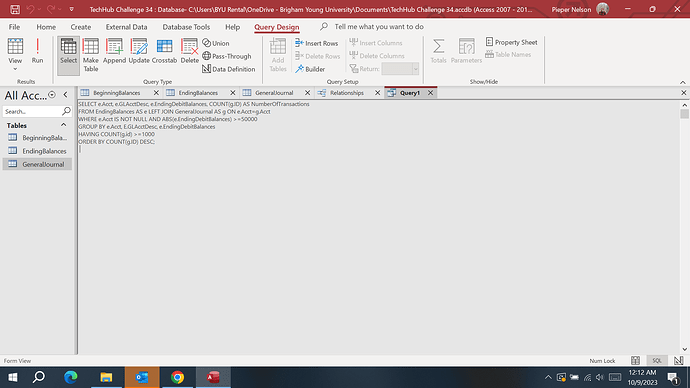Switch to Datasheet View in status bar
This screenshot has height=388, width=690.
(x=635, y=360)
